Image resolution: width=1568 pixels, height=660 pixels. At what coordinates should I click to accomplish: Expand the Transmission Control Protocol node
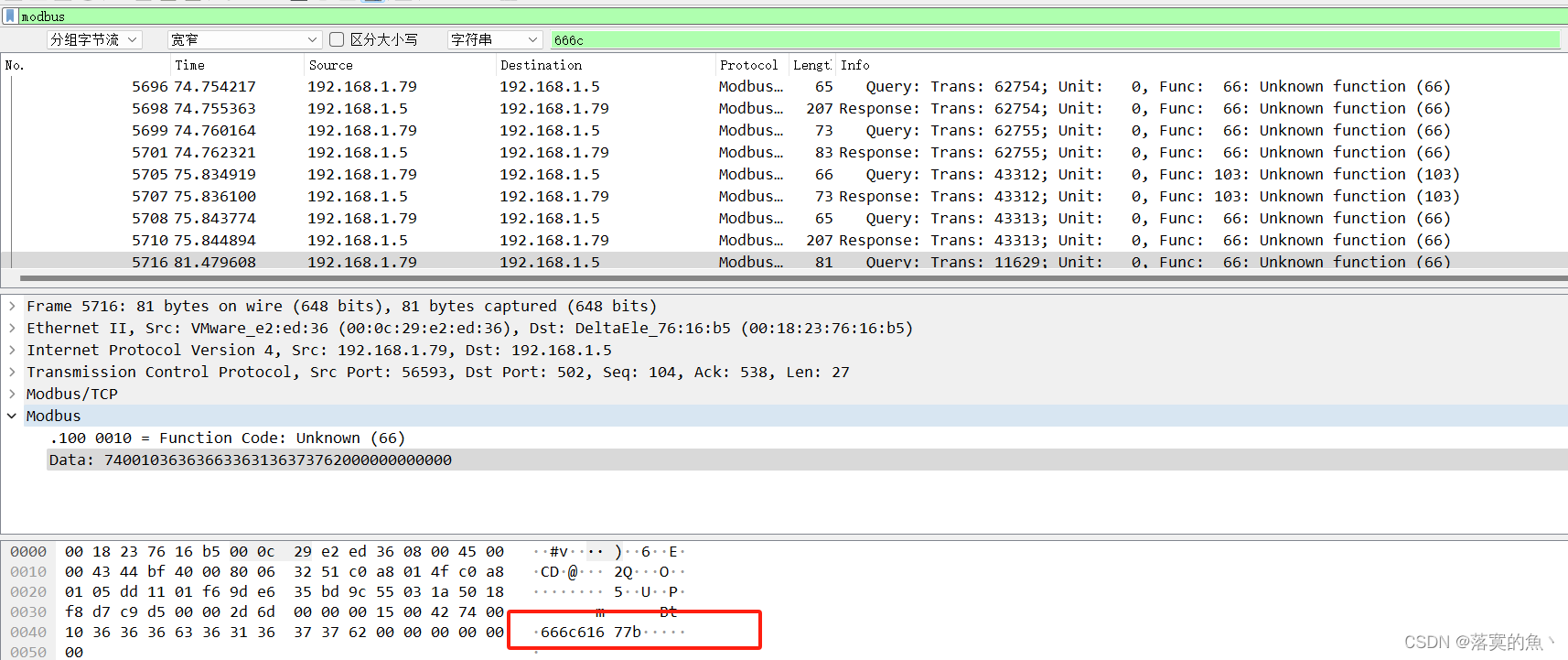12,372
